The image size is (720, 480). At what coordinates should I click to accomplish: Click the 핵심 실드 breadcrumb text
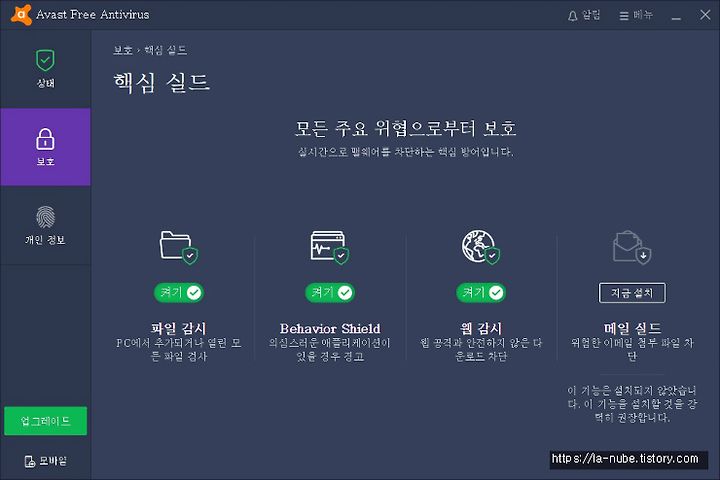(165, 50)
